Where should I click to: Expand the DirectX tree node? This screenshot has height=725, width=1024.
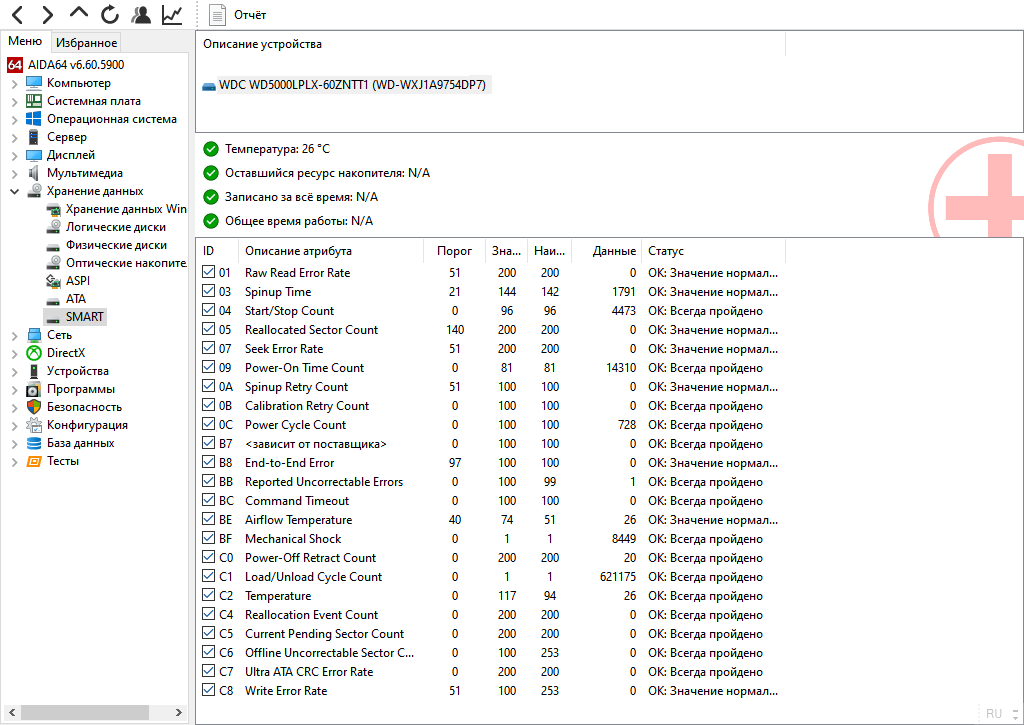(x=14, y=353)
